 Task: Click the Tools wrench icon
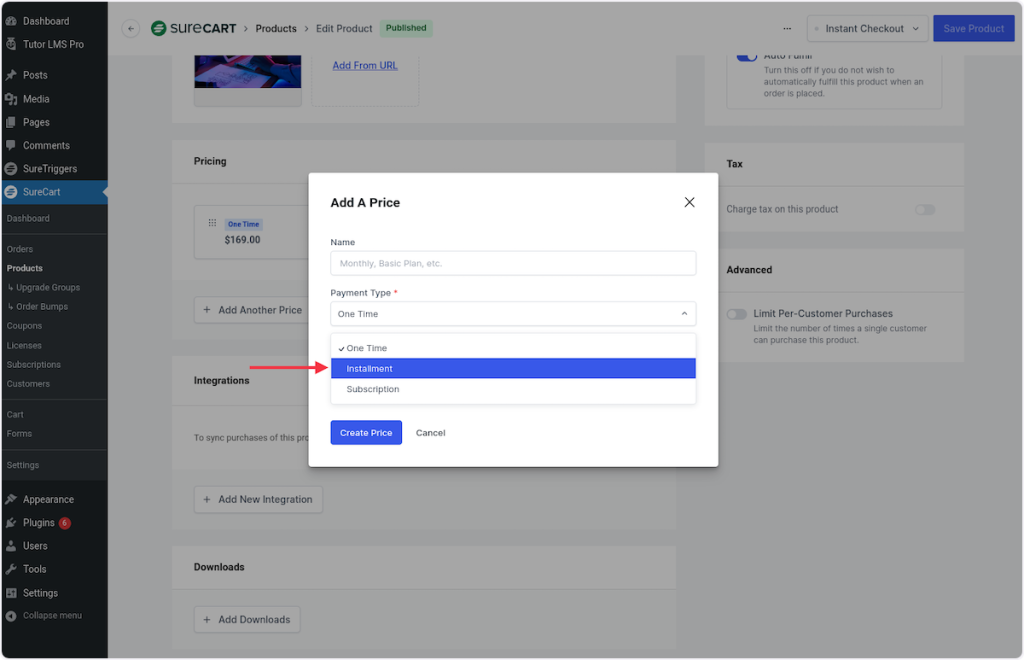(11, 569)
